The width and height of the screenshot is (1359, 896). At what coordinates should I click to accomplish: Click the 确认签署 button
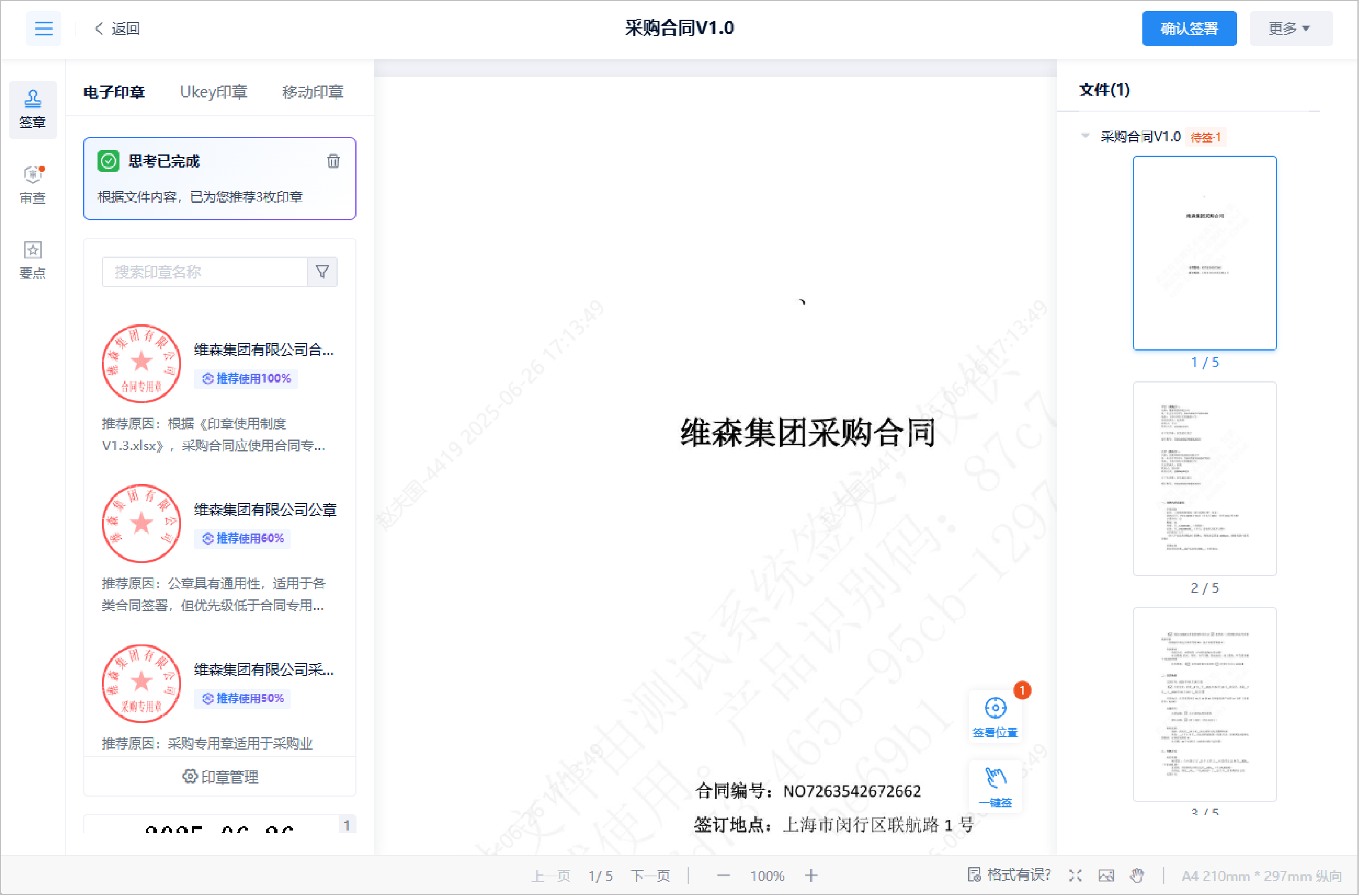point(1189,28)
